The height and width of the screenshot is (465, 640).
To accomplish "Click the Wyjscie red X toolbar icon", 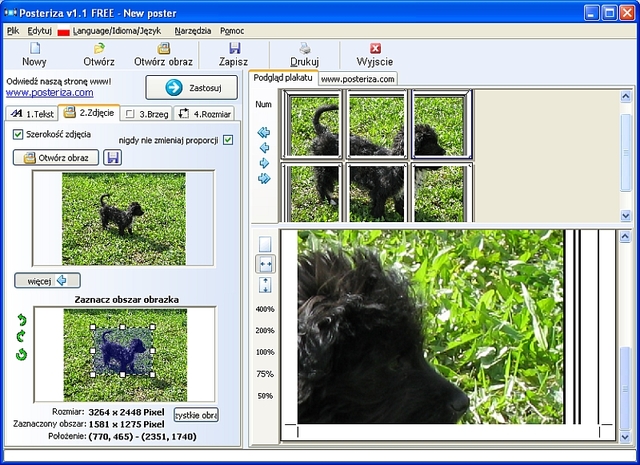I will tap(375, 48).
